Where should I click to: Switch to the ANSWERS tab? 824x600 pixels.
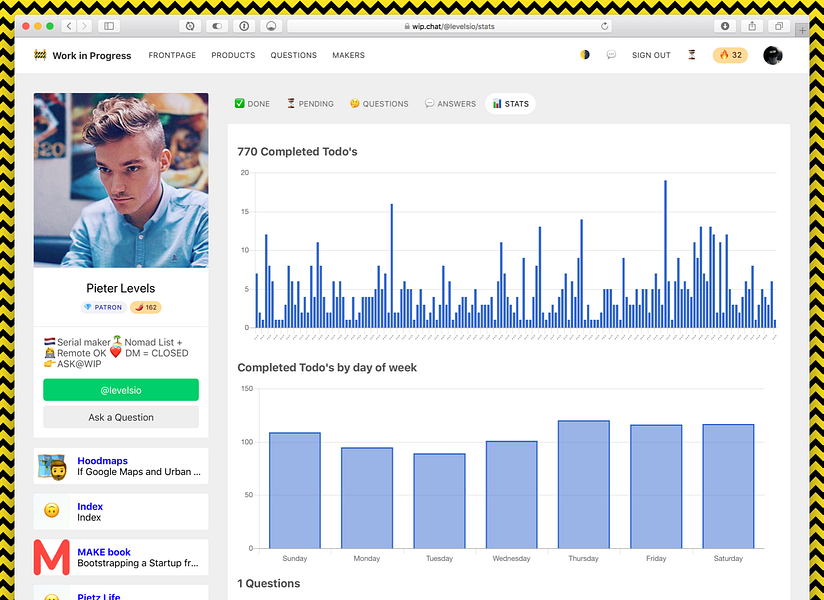(450, 104)
